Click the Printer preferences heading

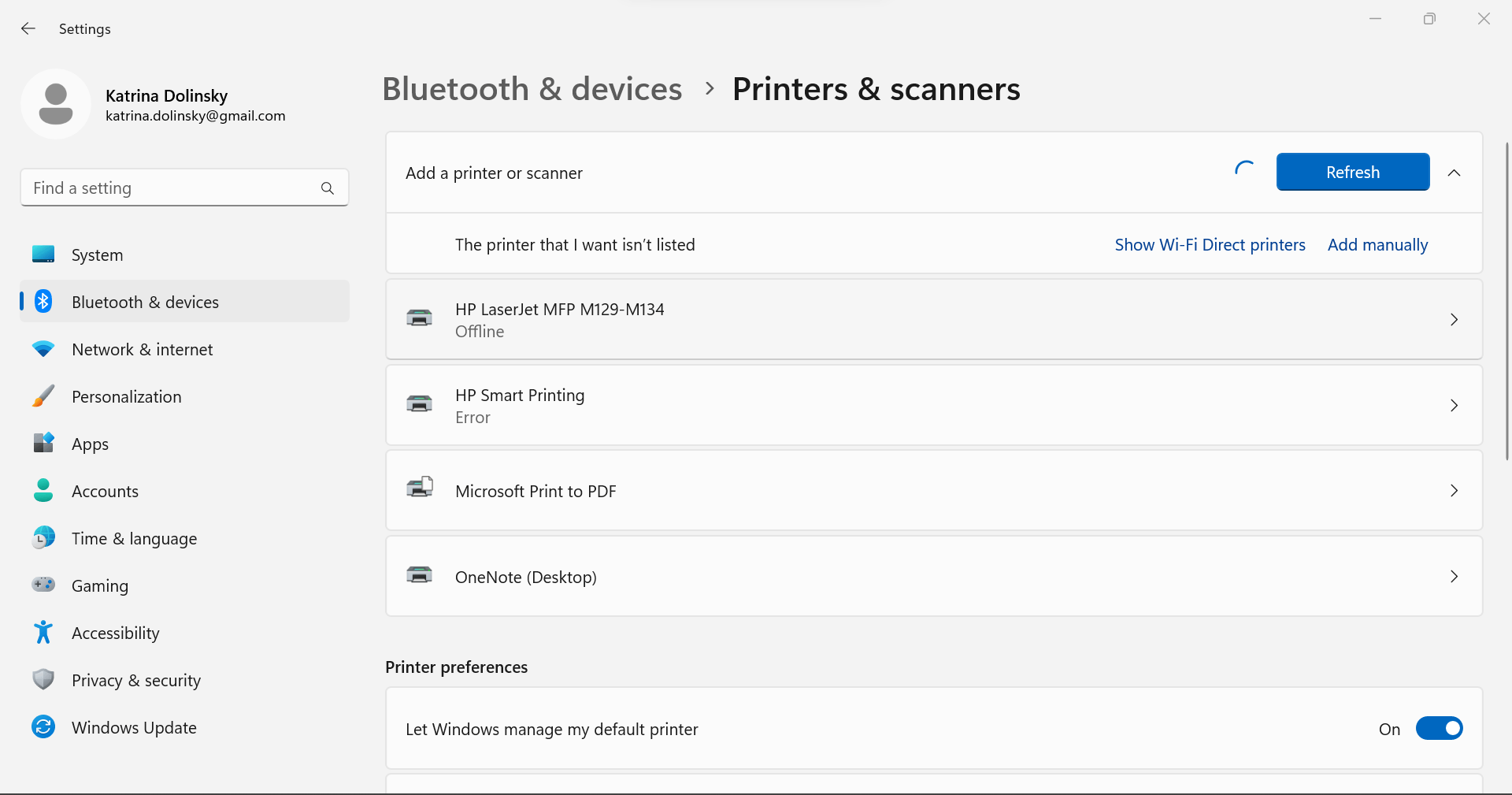point(457,667)
